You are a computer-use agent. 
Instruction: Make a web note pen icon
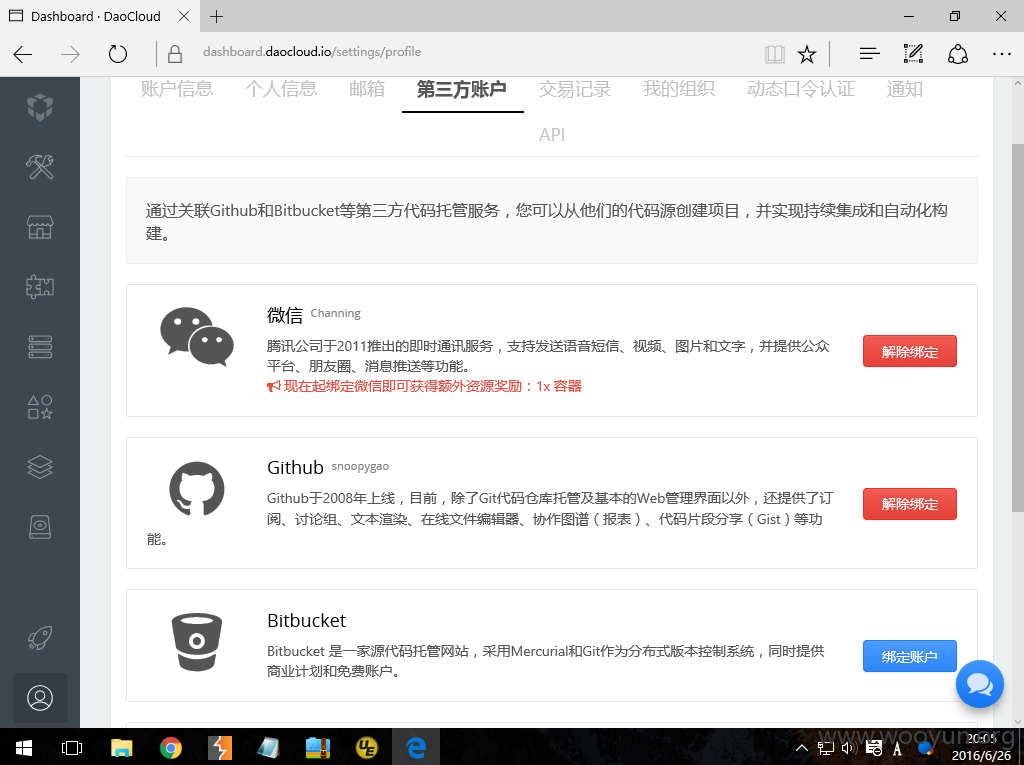pos(913,54)
